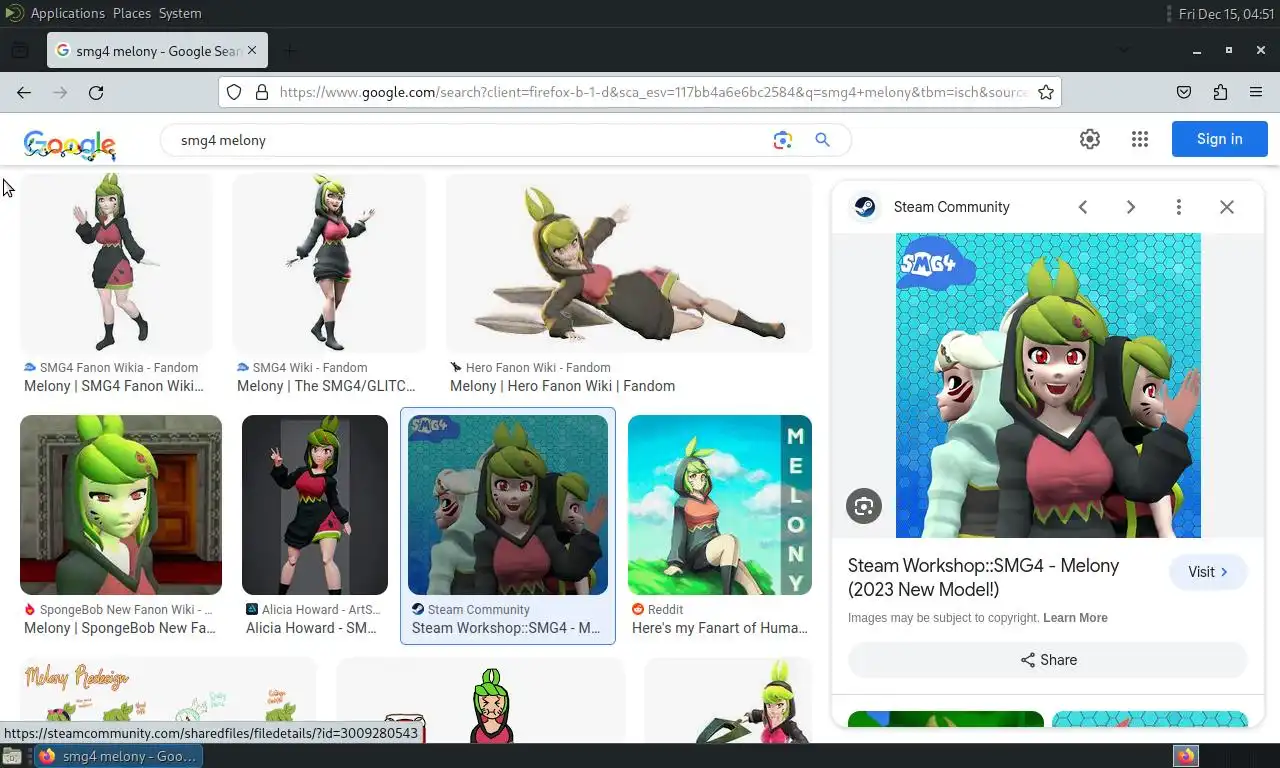Open the Applications menu
The image size is (1280, 768).
point(67,13)
